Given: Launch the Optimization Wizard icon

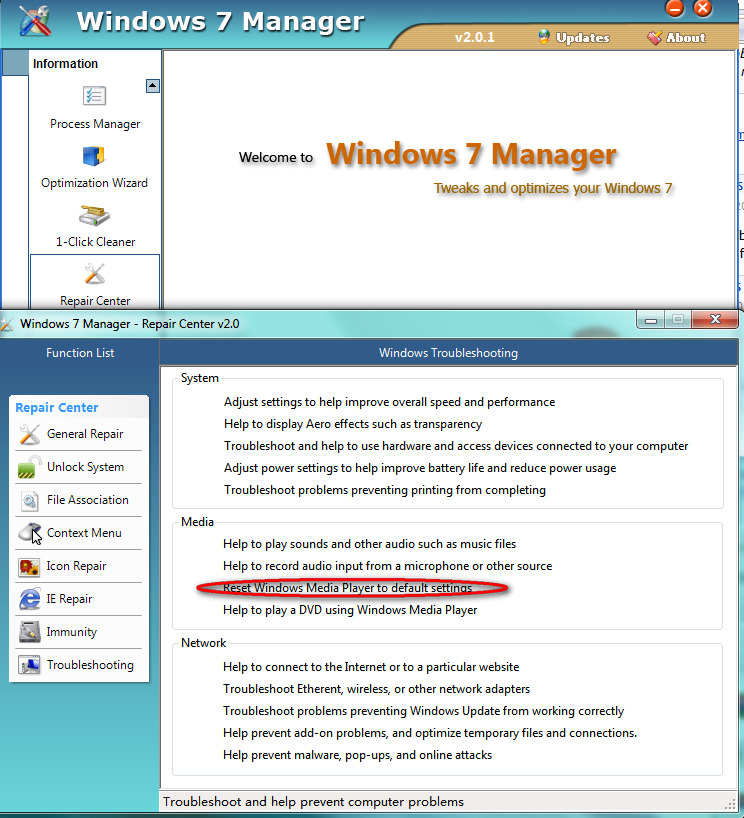Looking at the screenshot, I should tap(94, 155).
